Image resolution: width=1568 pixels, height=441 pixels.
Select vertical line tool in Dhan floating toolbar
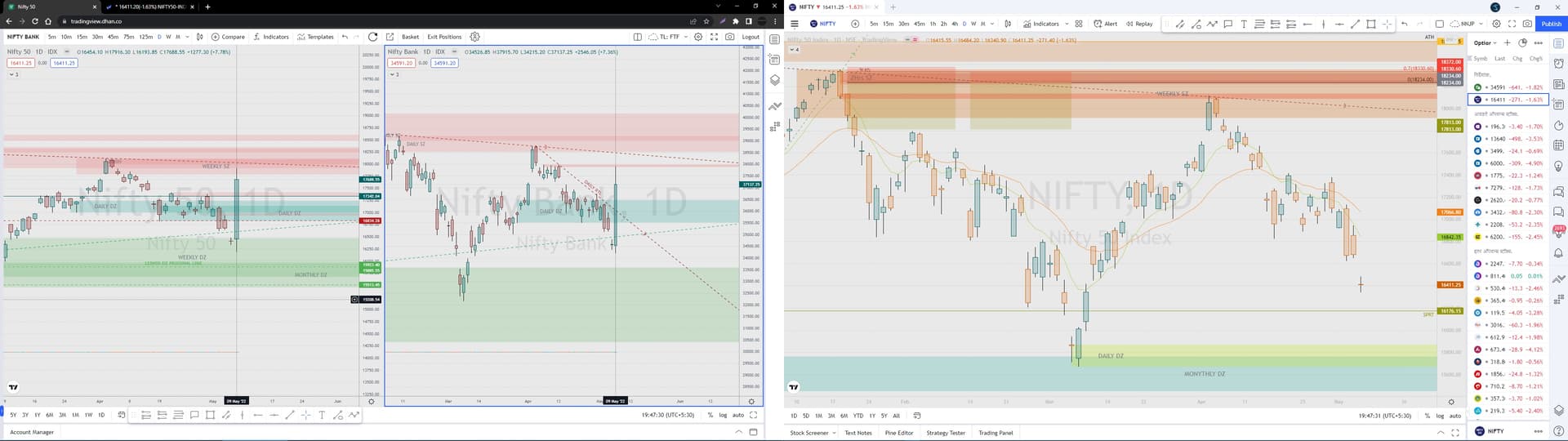pyautogui.click(x=242, y=415)
